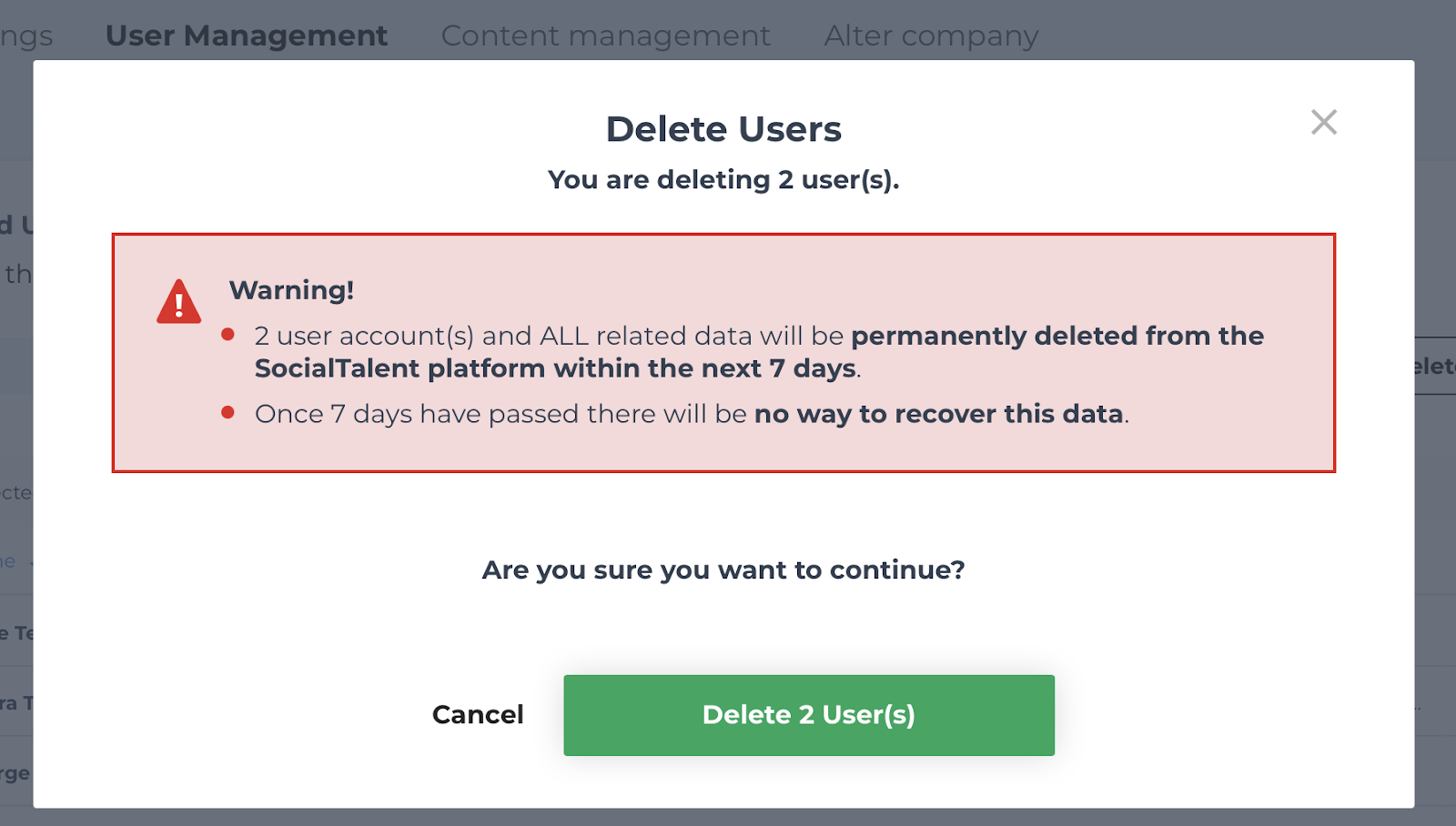
Task: Click the Delete Users dialog title
Action: click(x=723, y=129)
